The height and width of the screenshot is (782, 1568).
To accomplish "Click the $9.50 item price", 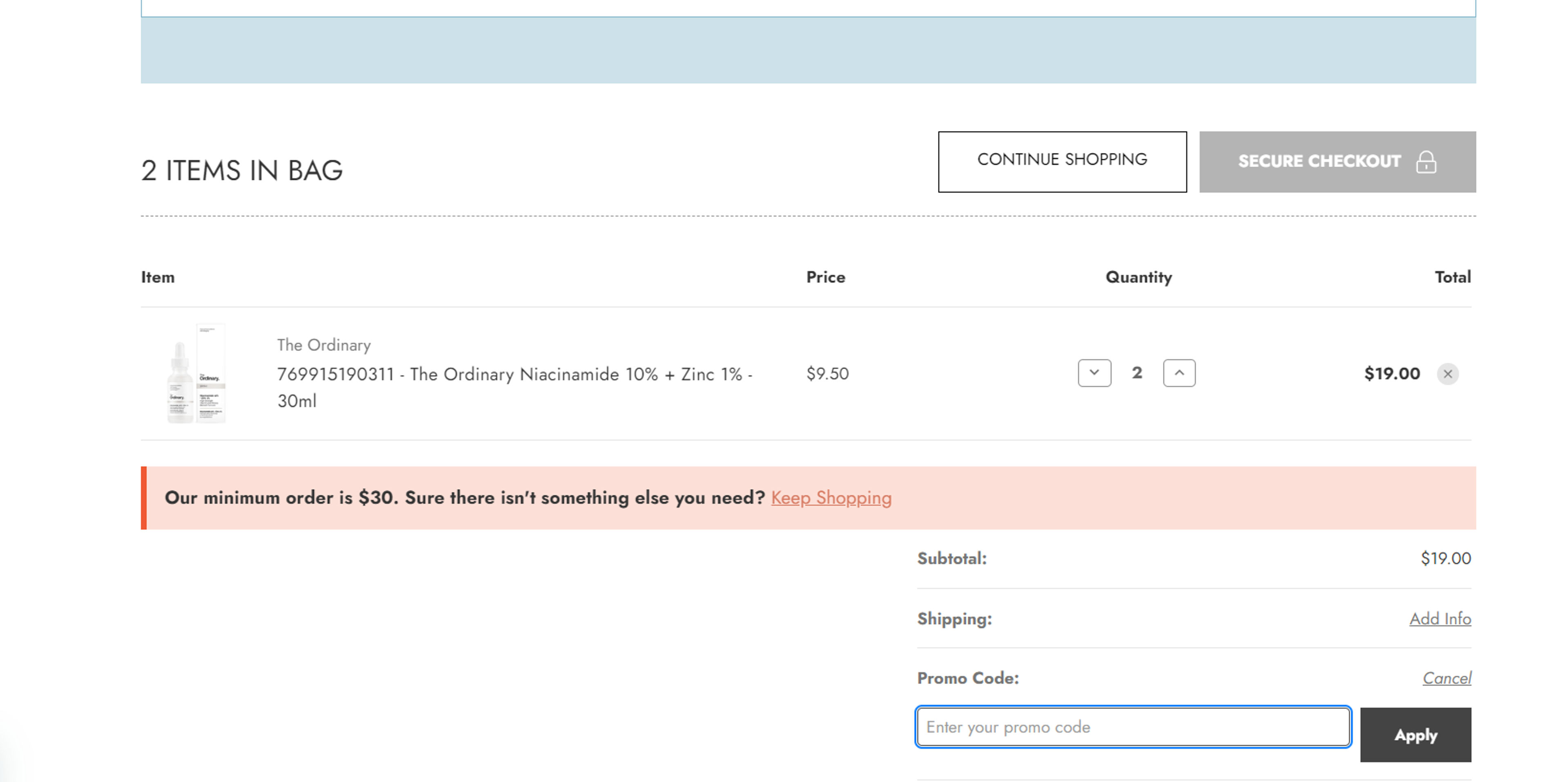I will coord(827,373).
